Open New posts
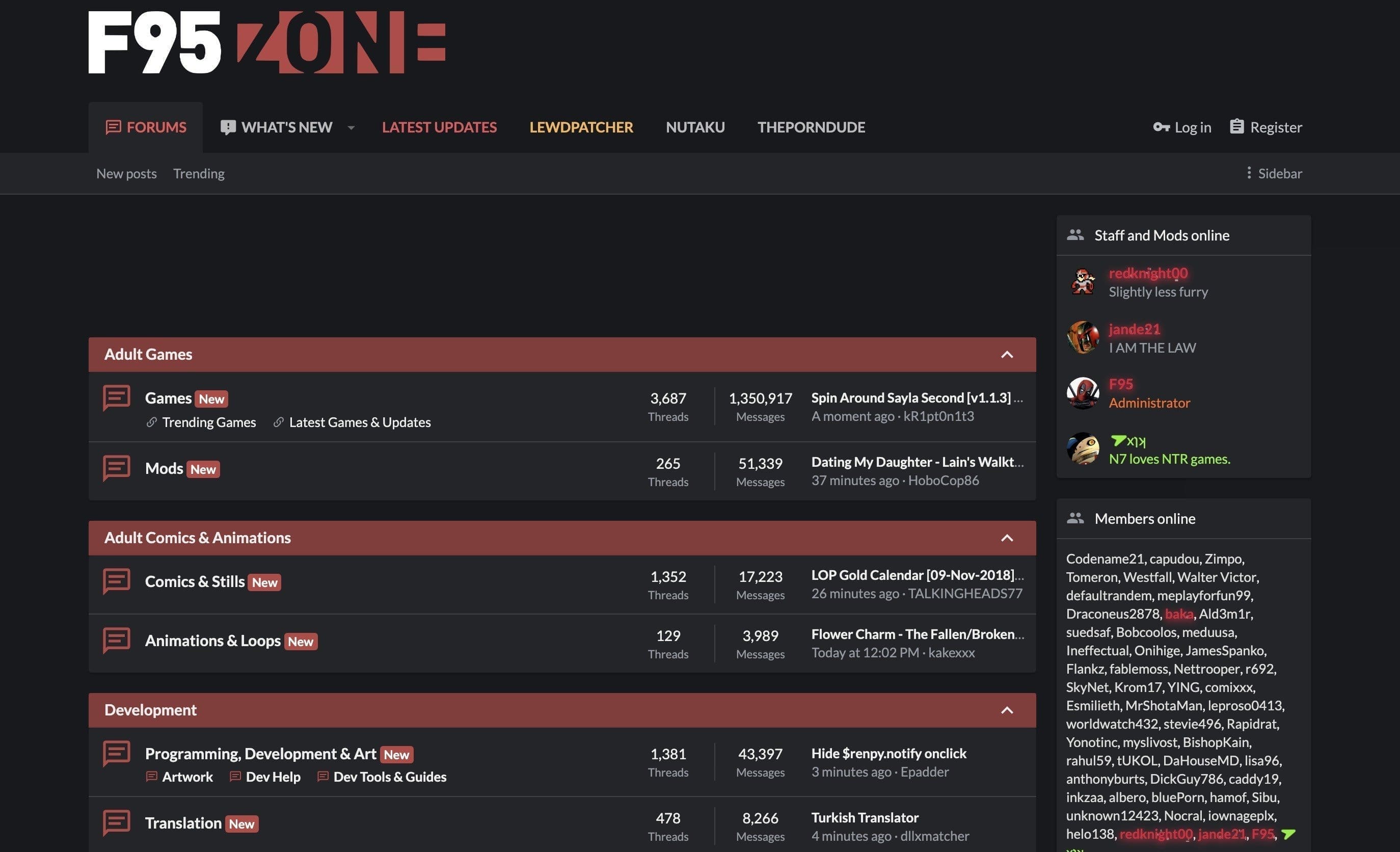Viewport: 1400px width, 852px height. point(127,173)
